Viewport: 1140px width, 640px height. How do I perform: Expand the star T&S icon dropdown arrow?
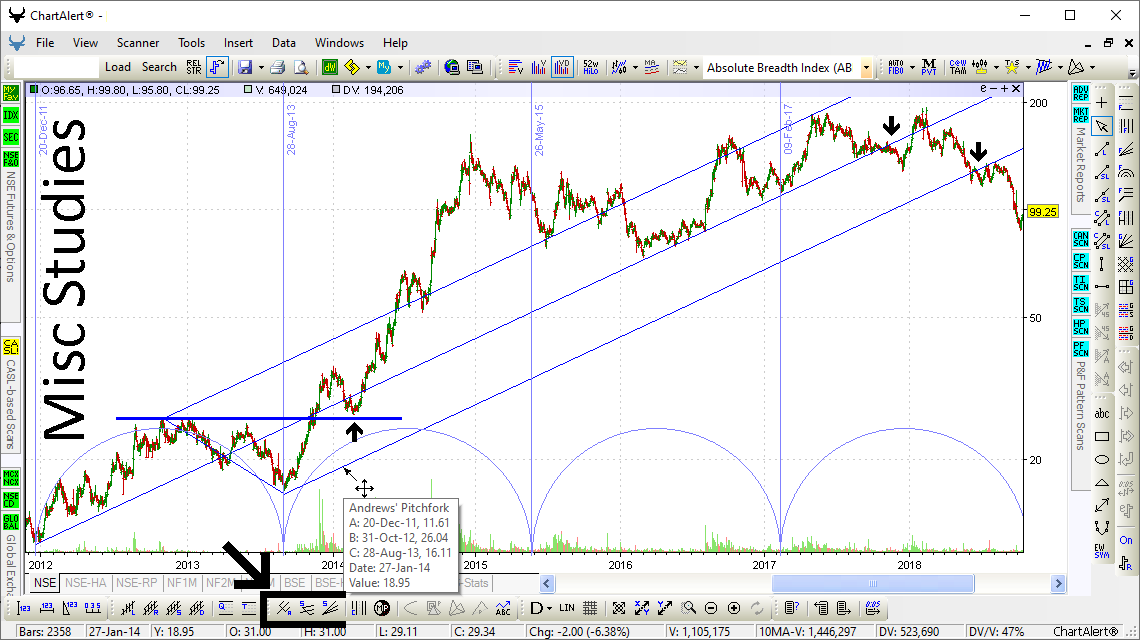pyautogui.click(x=1027, y=68)
